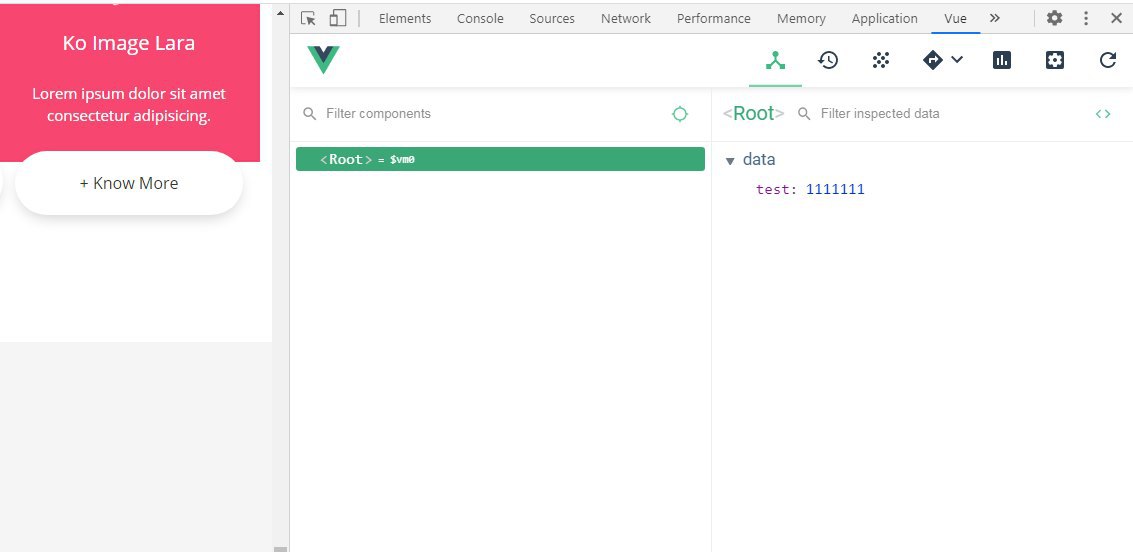Screen dimensions: 1133x552
Task: Click the components search magnifier icon
Action: [x=309, y=114]
